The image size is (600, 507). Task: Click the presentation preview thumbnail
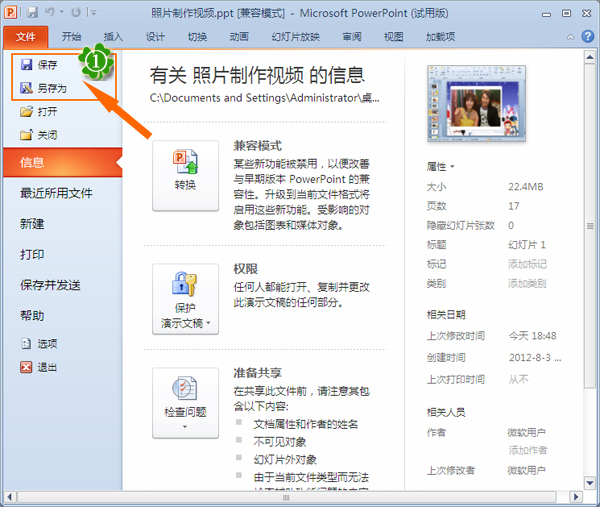pos(476,103)
